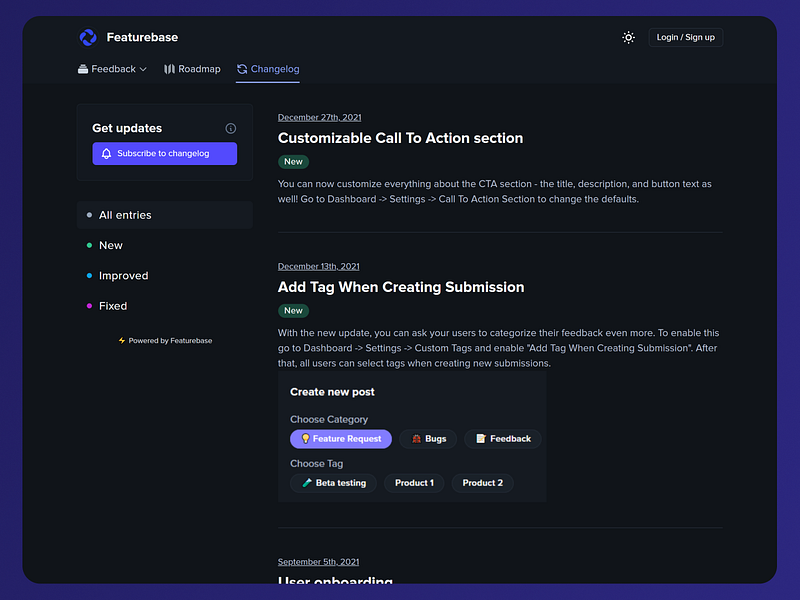Screen dimensions: 800x600
Task: Click the info icon beside Get updates
Action: coord(231,128)
